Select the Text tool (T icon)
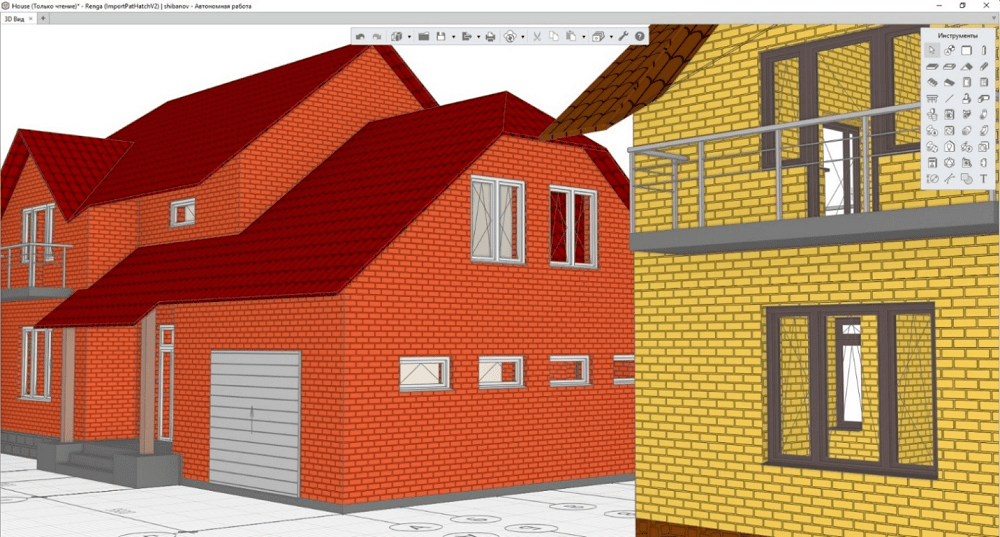The height and width of the screenshot is (537, 1000). pyautogui.click(x=984, y=178)
